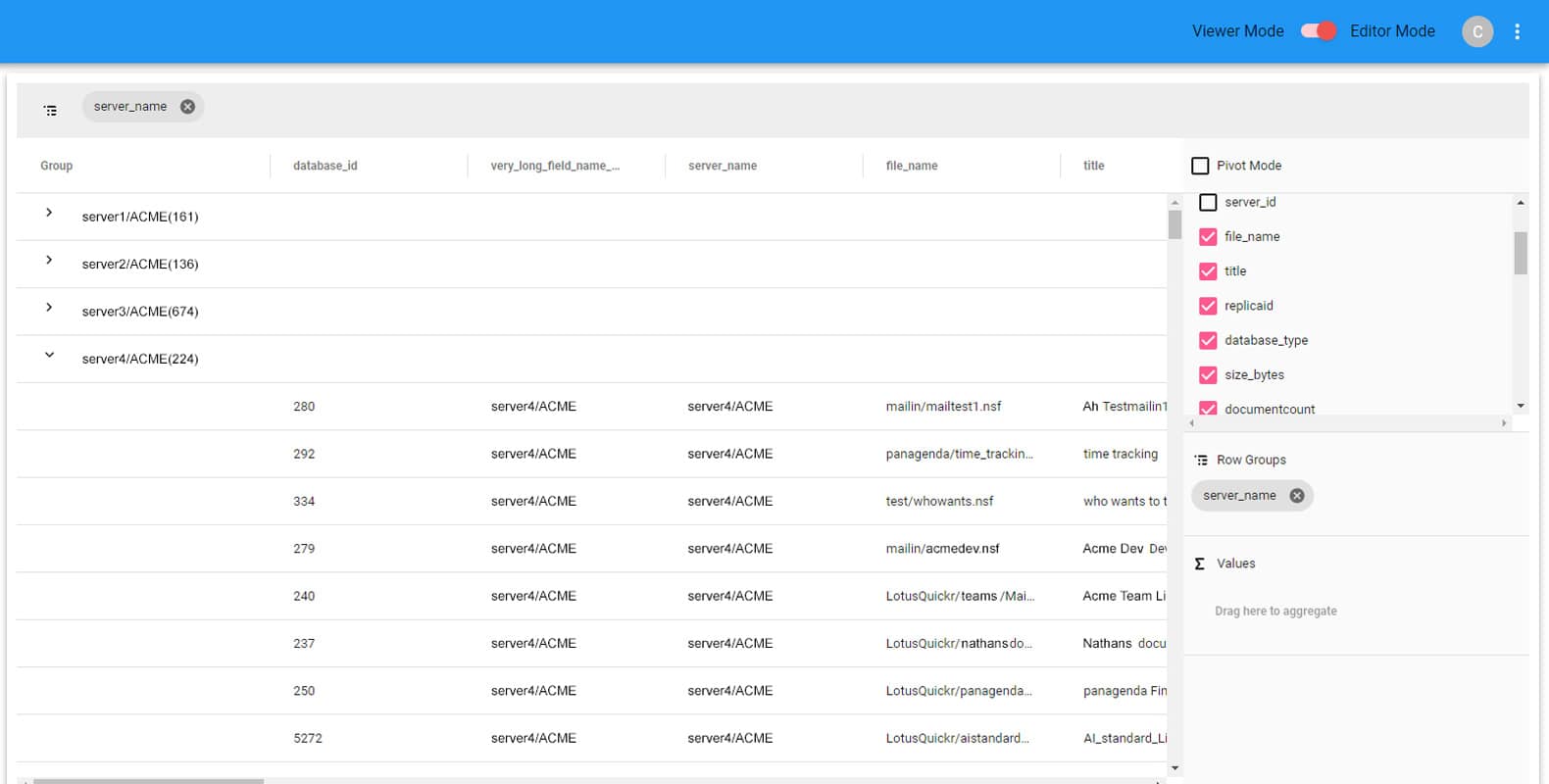This screenshot has height=784, width=1549.
Task: Expand the server1/ACME(161) group
Action: coord(49,213)
